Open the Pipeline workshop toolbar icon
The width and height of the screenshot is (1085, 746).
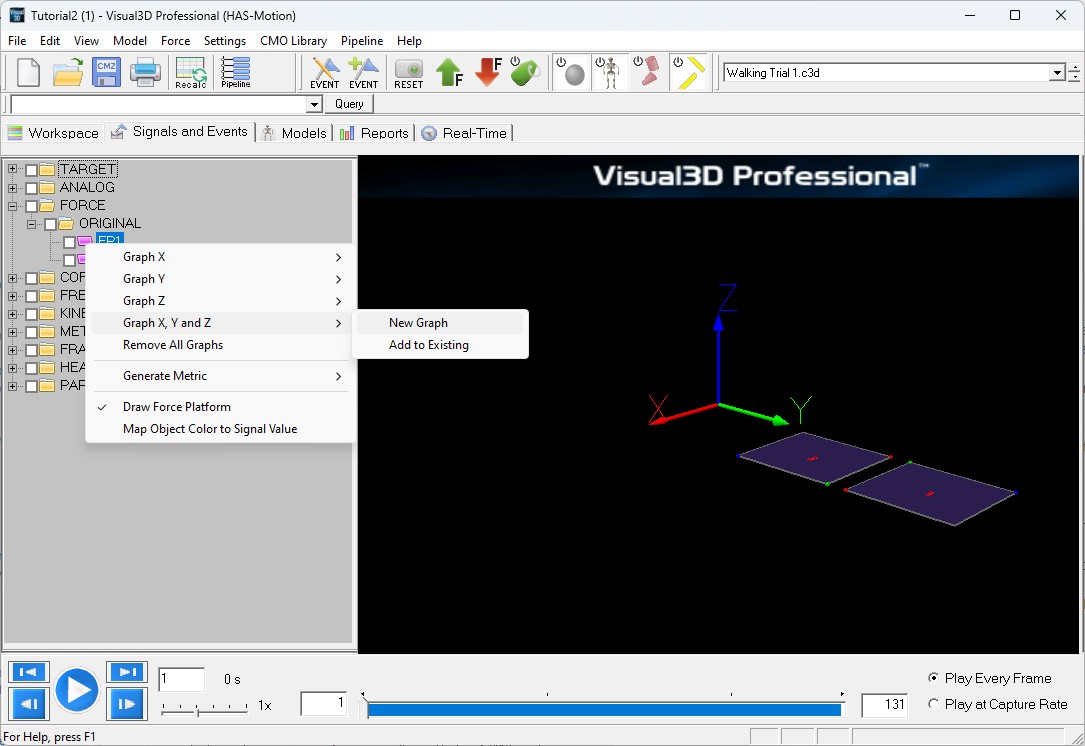tap(236, 73)
